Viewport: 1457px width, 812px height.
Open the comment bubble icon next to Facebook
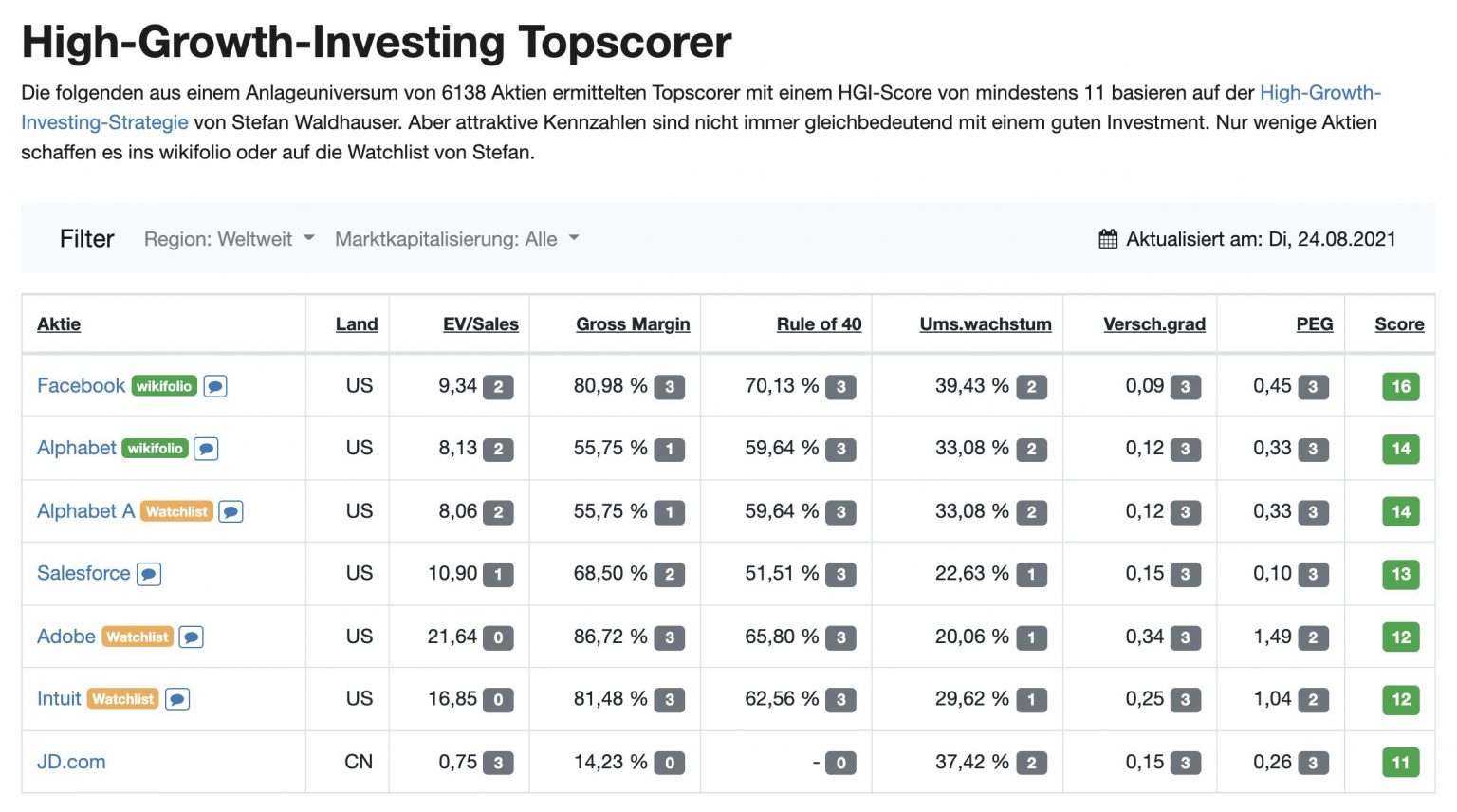click(x=215, y=386)
